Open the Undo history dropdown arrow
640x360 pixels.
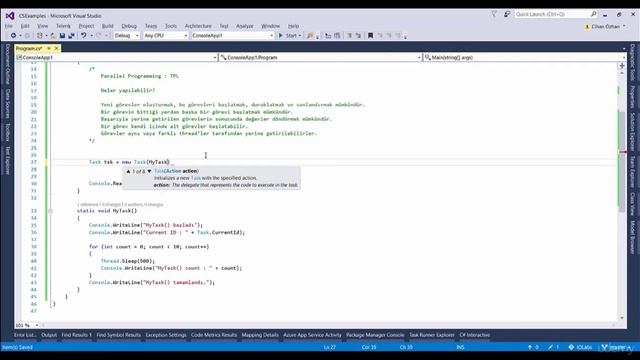(91, 36)
